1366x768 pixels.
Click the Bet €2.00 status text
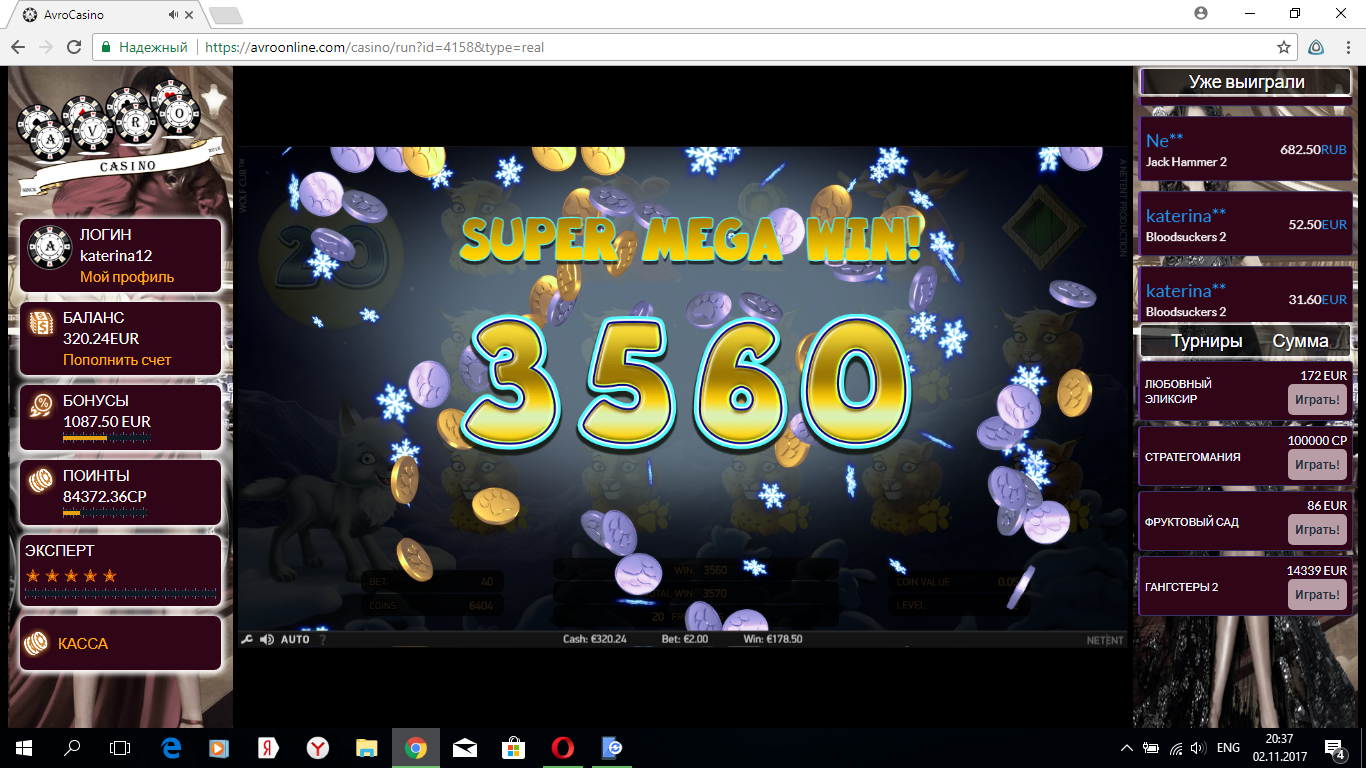click(x=685, y=640)
